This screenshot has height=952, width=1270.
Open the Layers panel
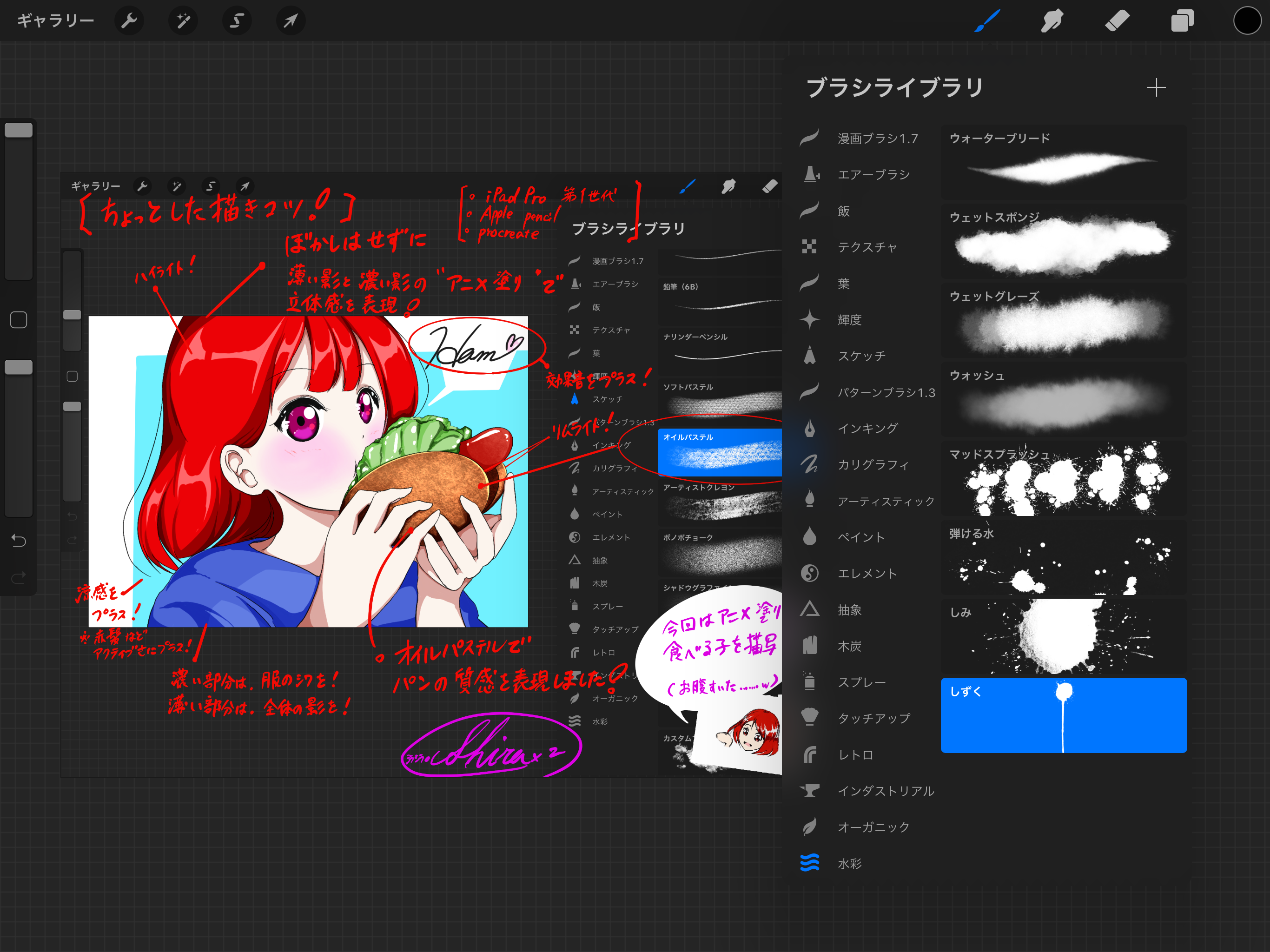coord(1182,21)
